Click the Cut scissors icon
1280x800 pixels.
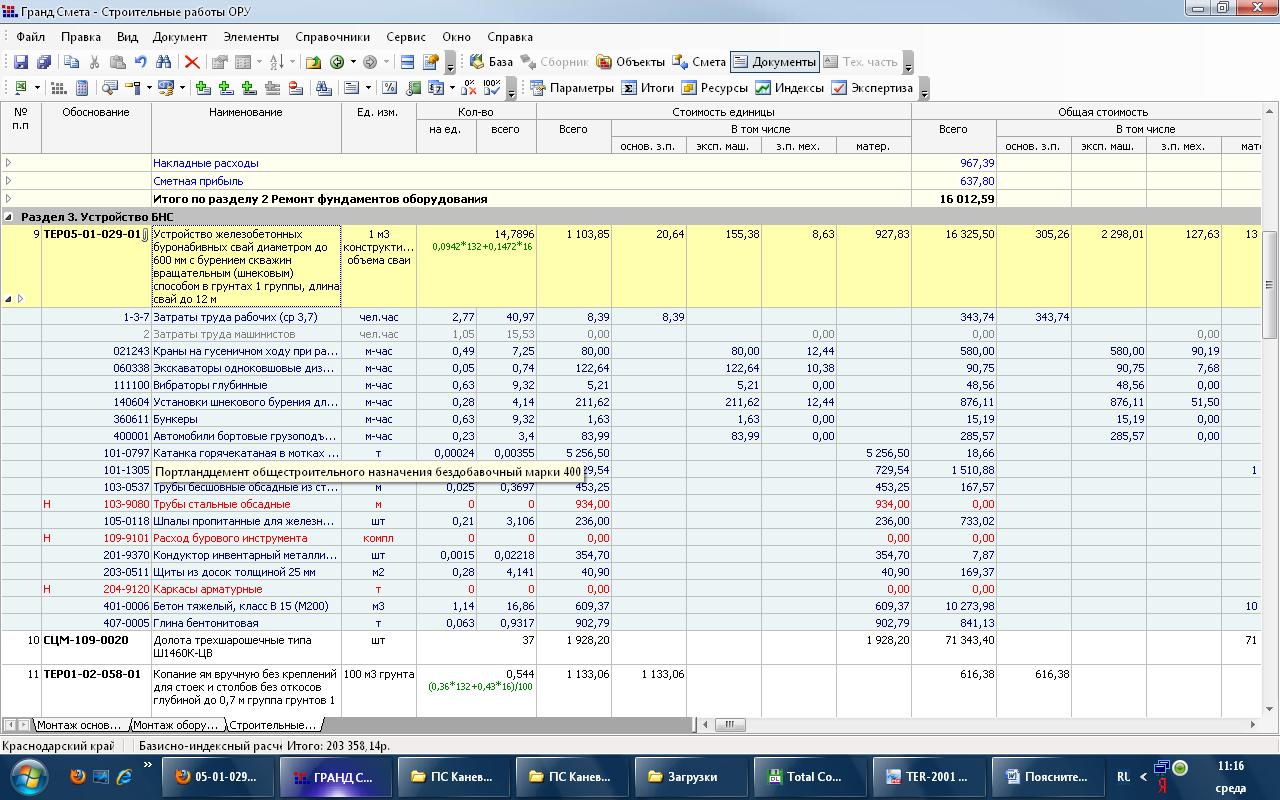[94, 62]
